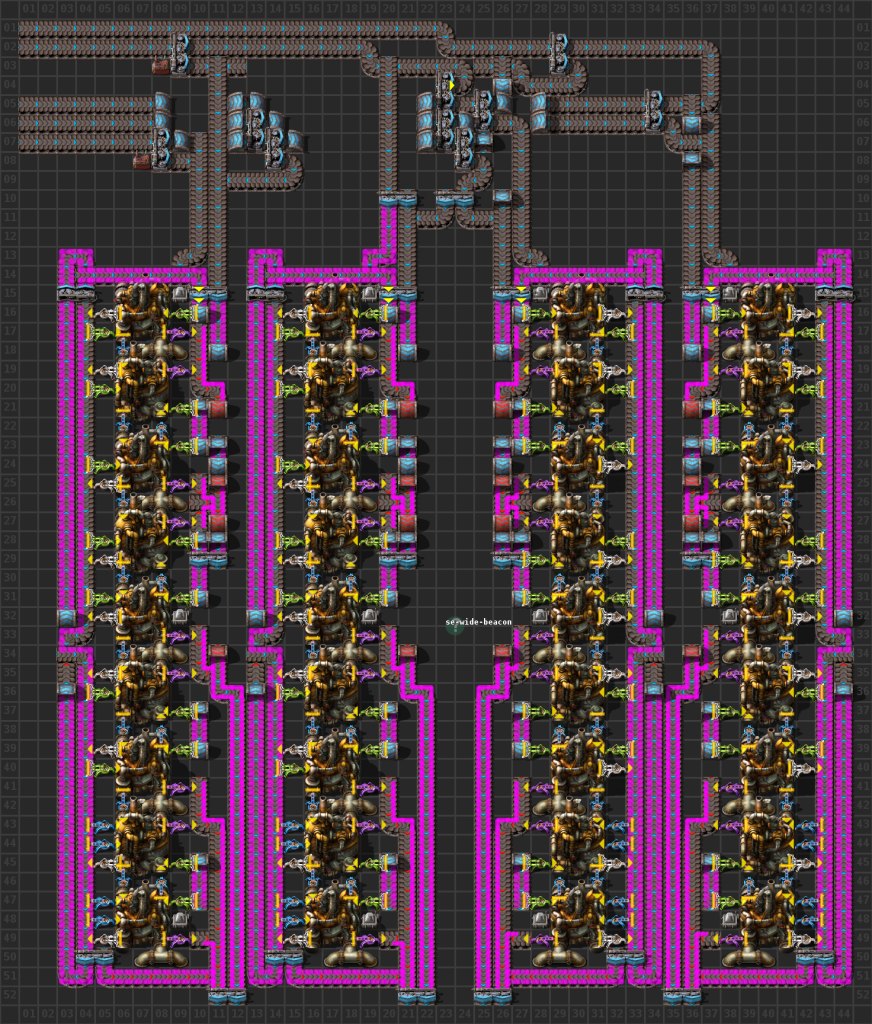The height and width of the screenshot is (1024, 872).
Task: Select the blue underground belt at column 04 row 32
Action: tap(67, 615)
